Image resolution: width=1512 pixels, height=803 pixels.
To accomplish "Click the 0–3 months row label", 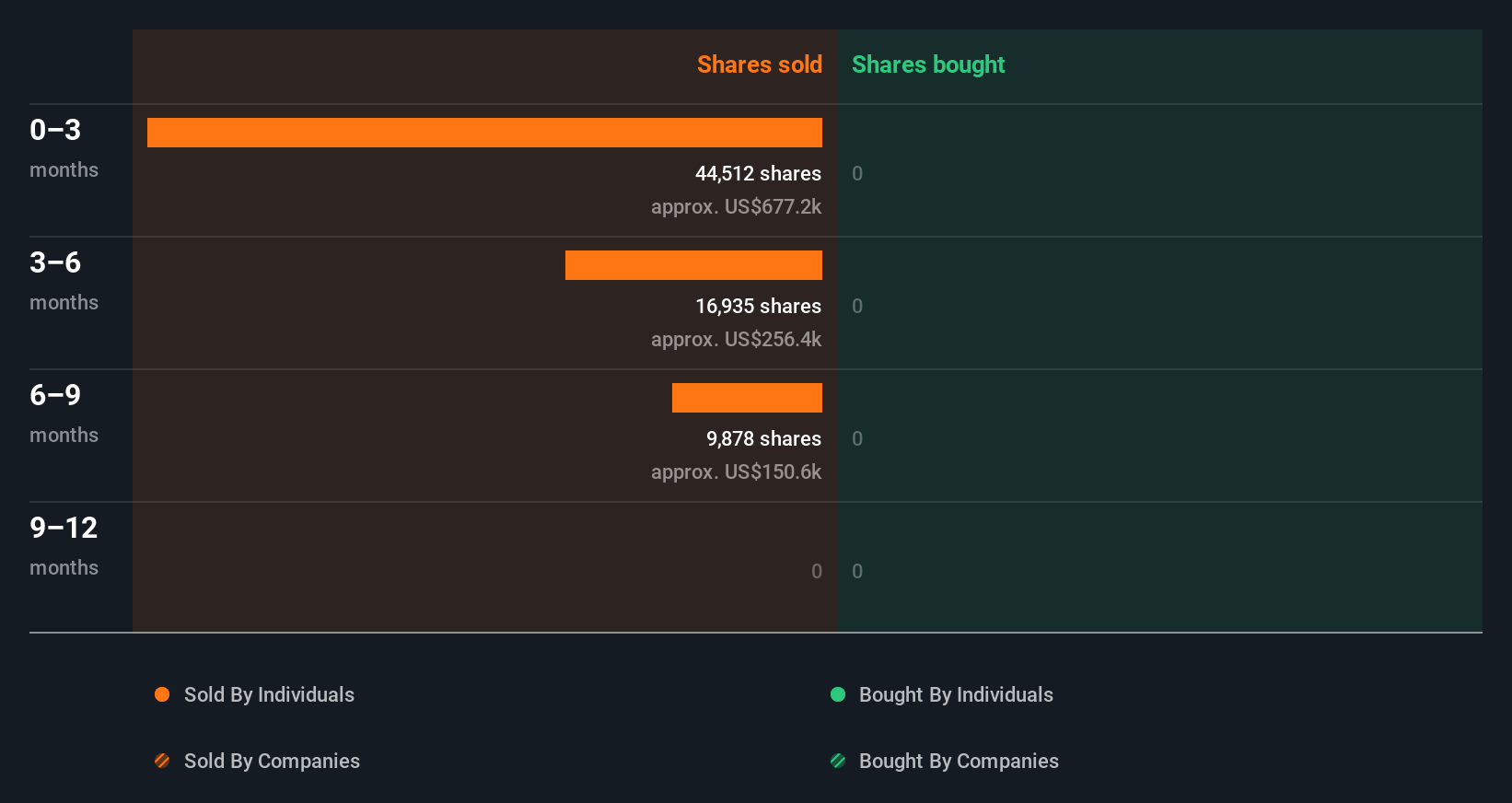I will tap(64, 147).
